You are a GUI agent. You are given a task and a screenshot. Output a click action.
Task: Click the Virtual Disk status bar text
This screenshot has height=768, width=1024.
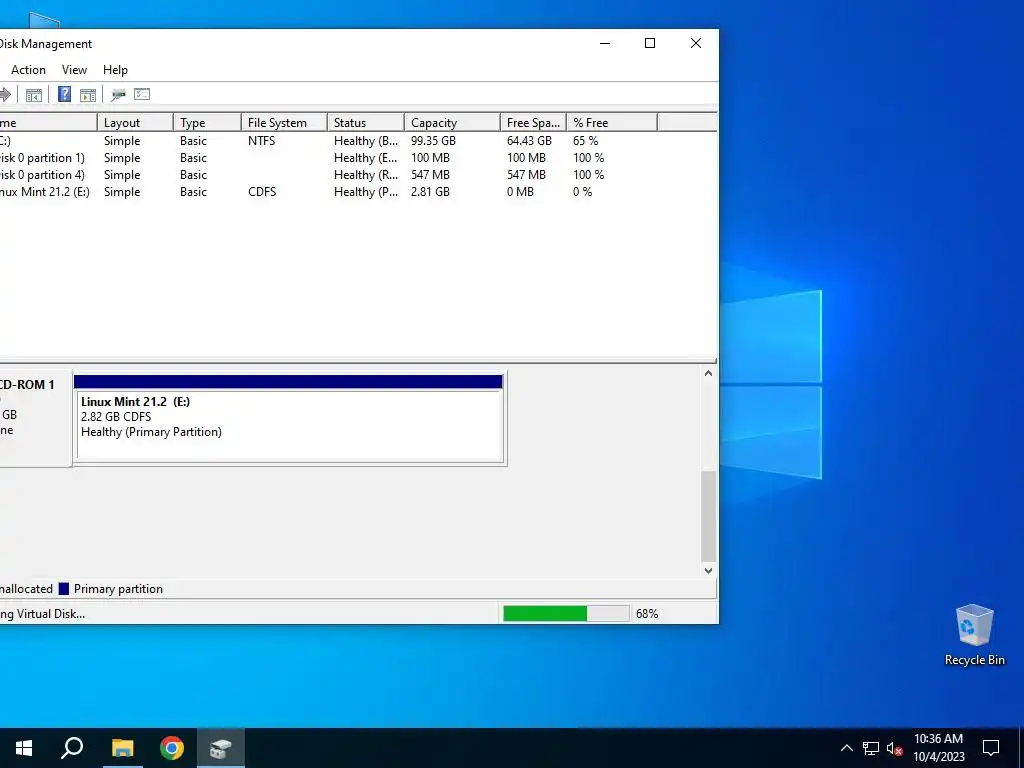coord(42,614)
